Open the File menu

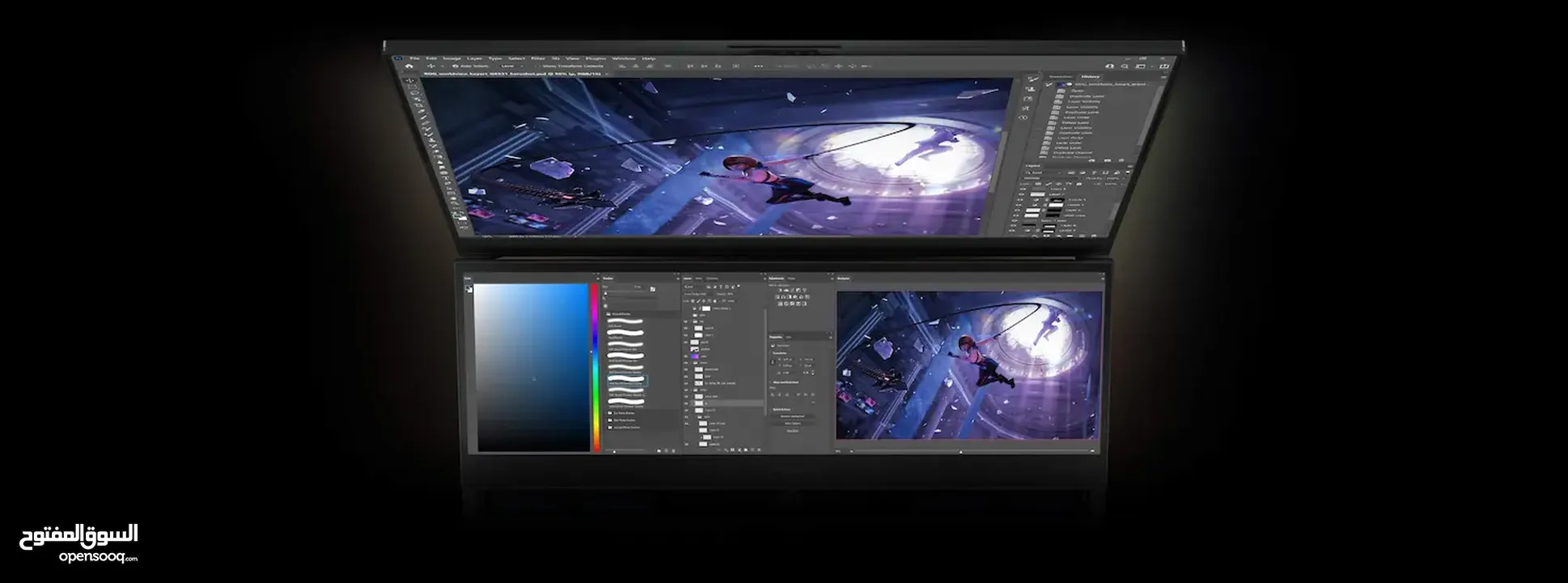click(x=414, y=58)
